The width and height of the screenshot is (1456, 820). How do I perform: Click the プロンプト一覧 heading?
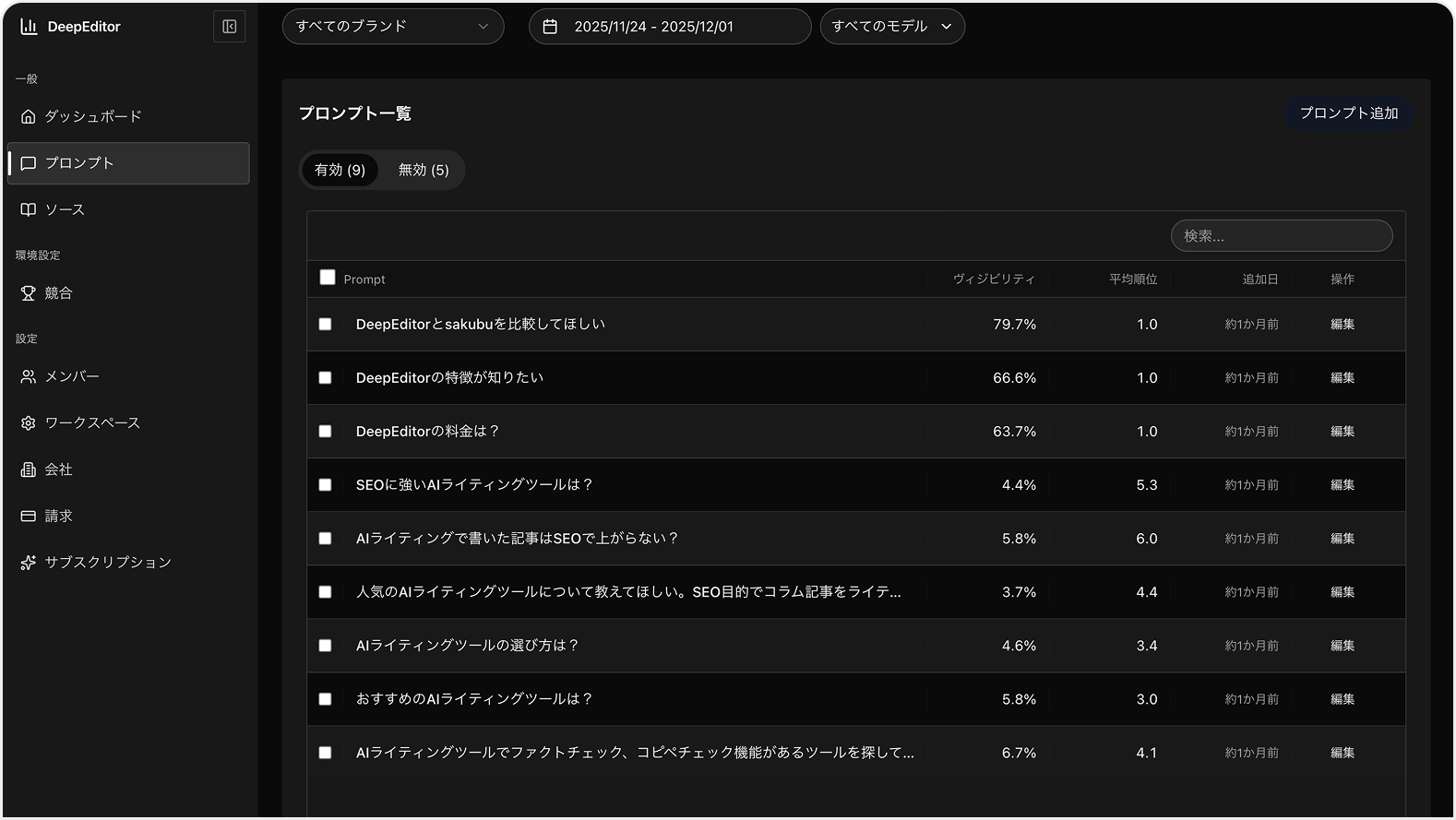coord(355,113)
